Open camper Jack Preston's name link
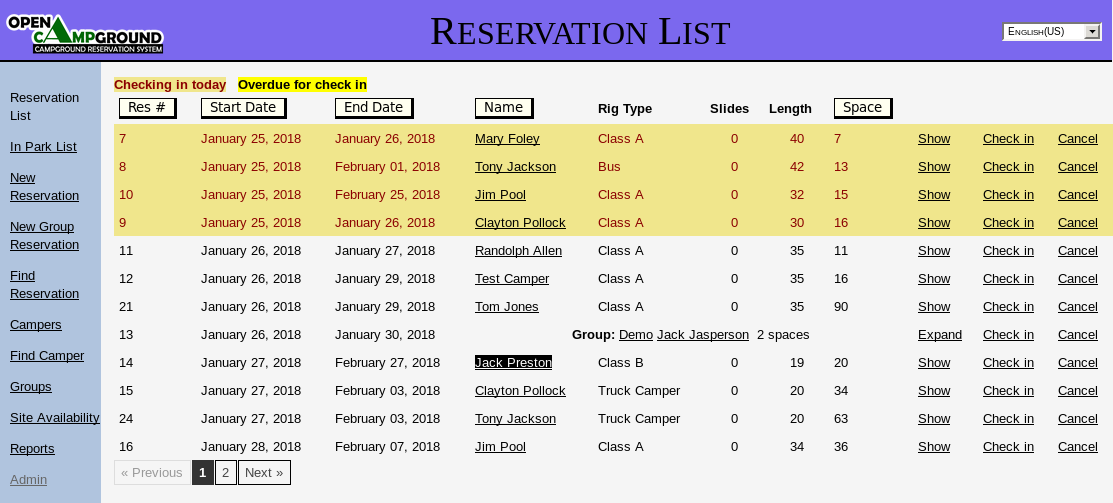This screenshot has height=503, width=1113. [513, 363]
